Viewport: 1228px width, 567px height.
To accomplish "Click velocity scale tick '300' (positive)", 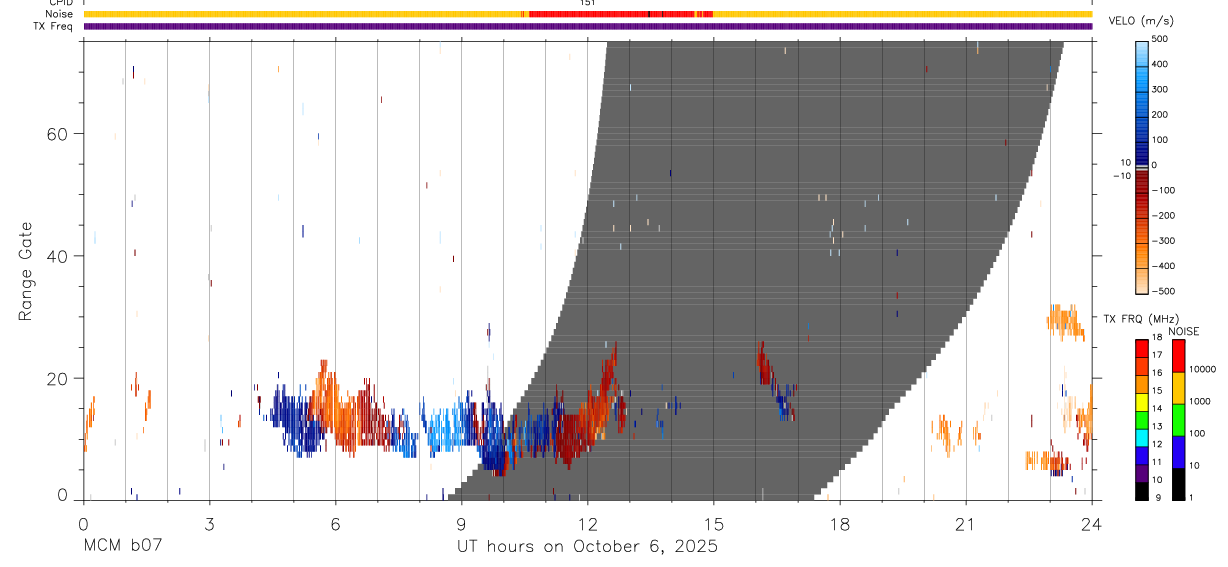I will coord(1162,89).
